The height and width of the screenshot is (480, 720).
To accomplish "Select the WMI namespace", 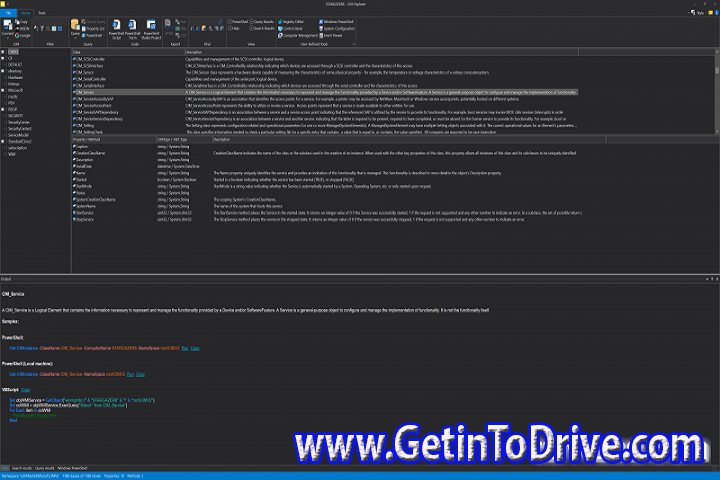I will (x=11, y=154).
